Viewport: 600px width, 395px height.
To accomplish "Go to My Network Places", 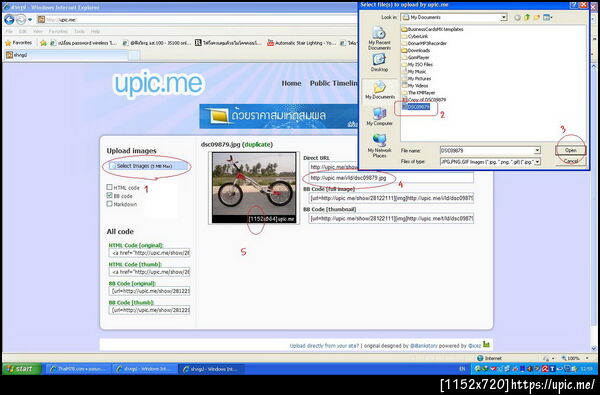I will tap(379, 146).
